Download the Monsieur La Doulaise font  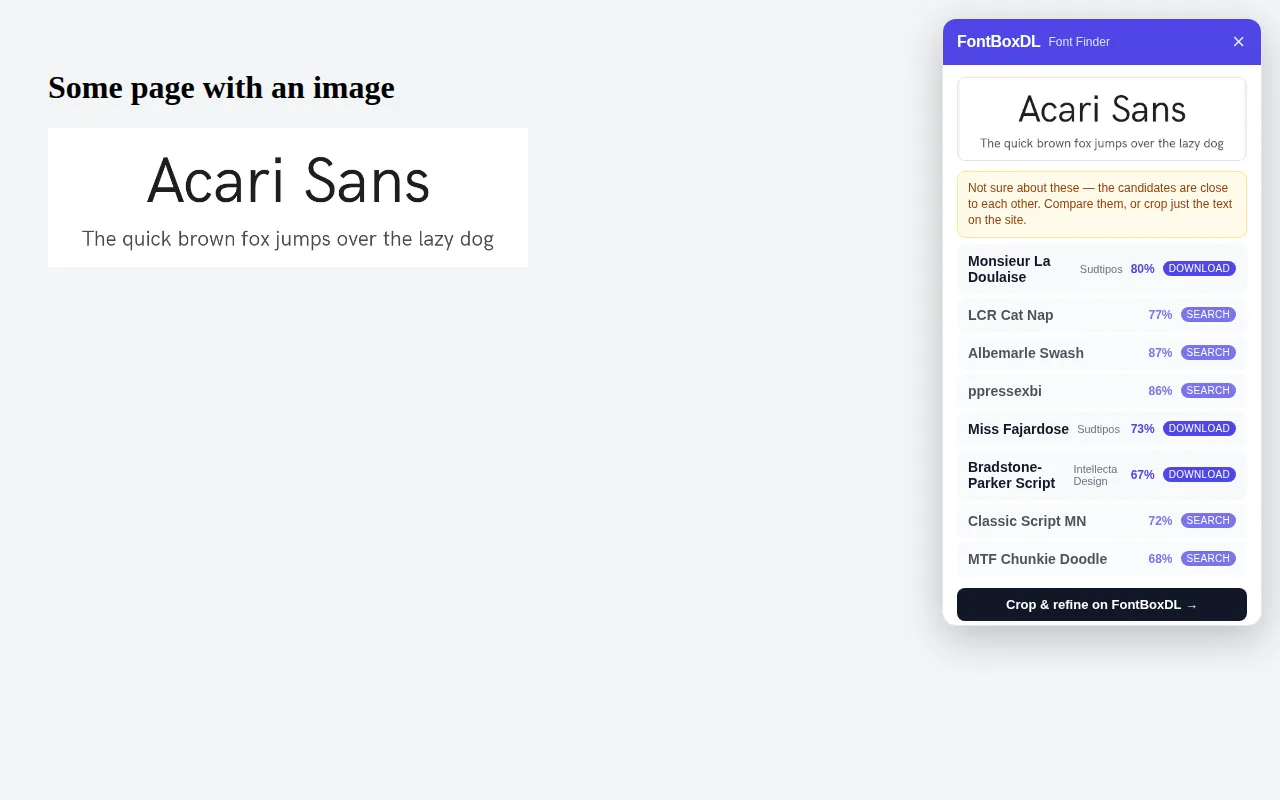pyautogui.click(x=1199, y=269)
